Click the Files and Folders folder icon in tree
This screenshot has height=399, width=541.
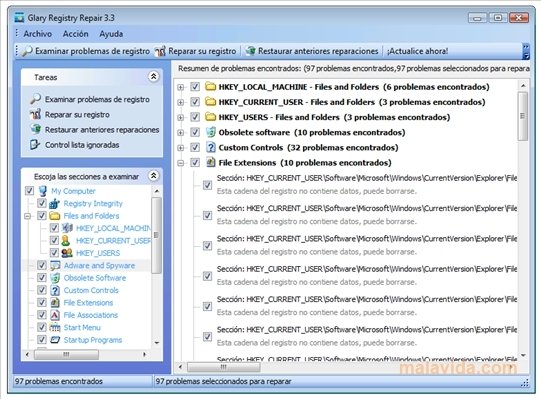point(55,216)
